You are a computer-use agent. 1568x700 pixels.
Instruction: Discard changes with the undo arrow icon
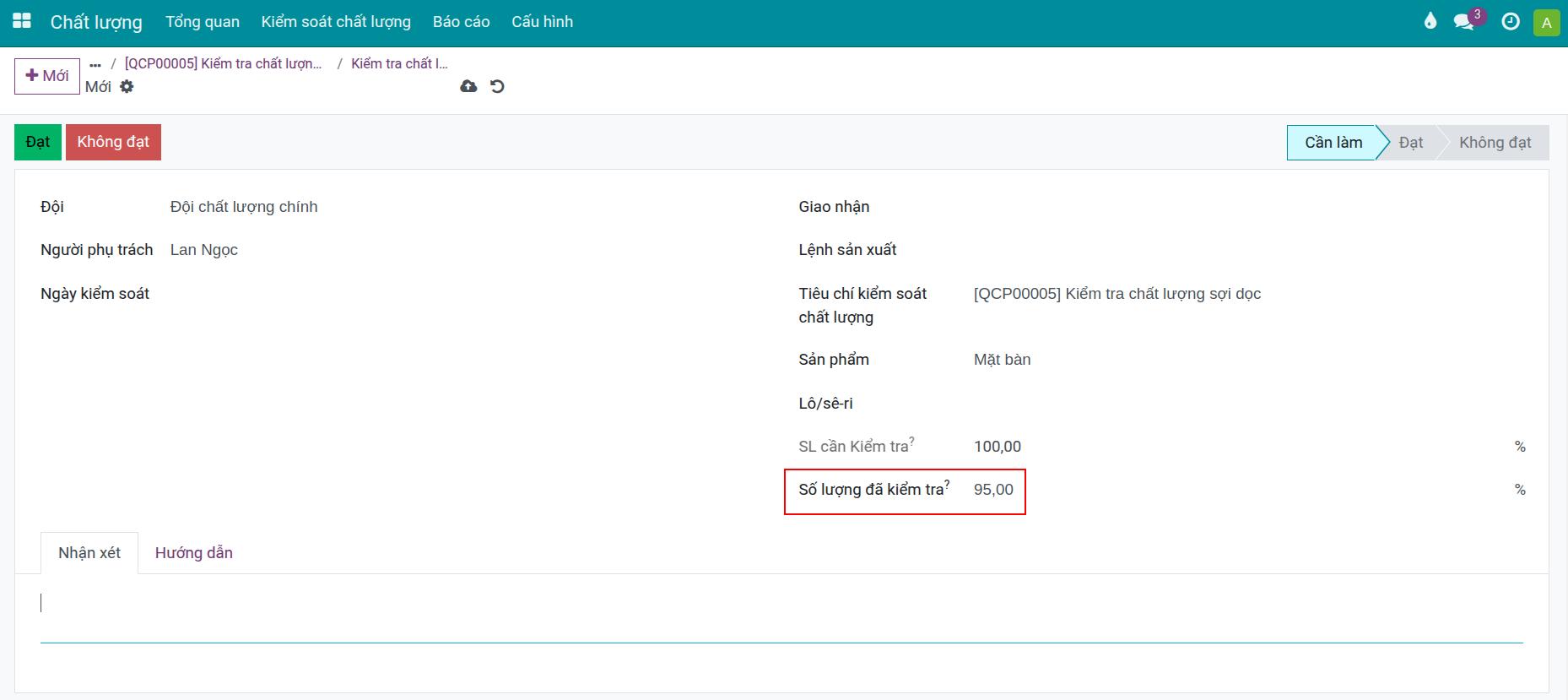point(497,86)
